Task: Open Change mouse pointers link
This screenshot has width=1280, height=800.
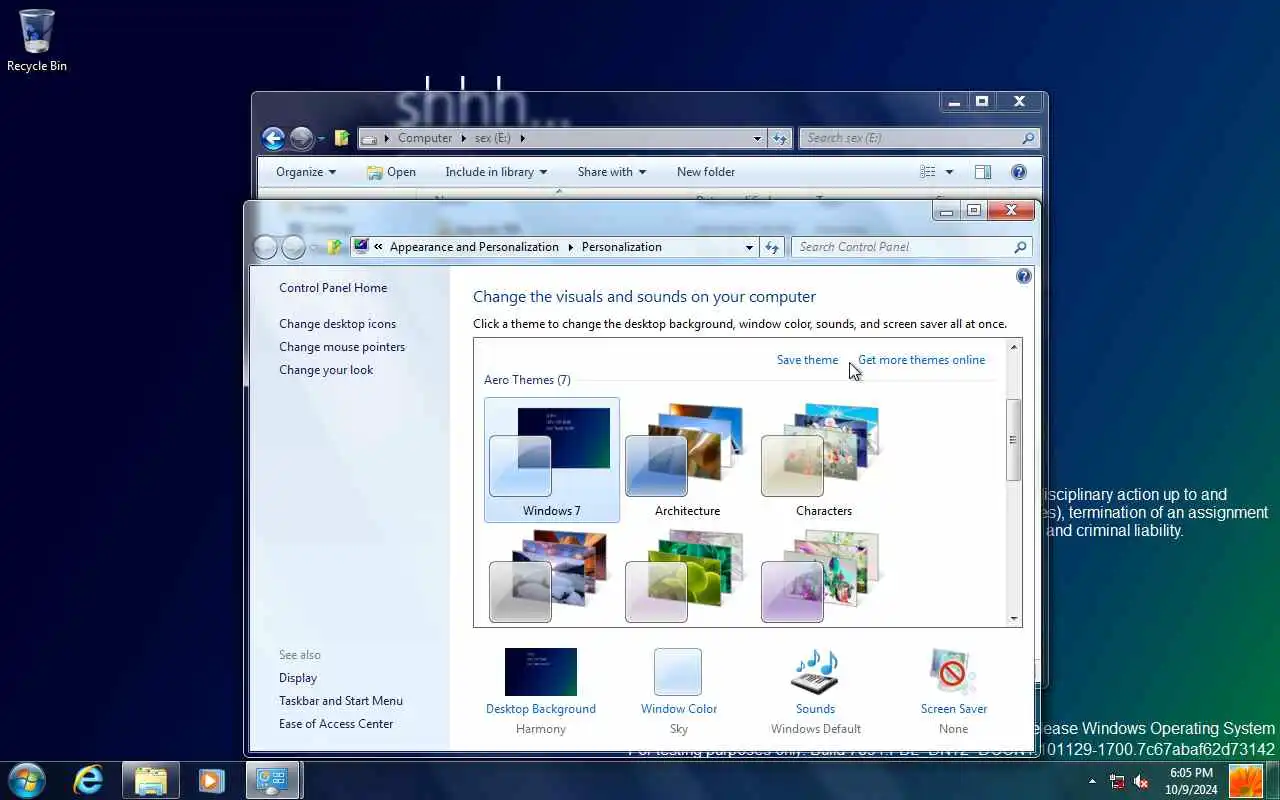Action: (342, 347)
